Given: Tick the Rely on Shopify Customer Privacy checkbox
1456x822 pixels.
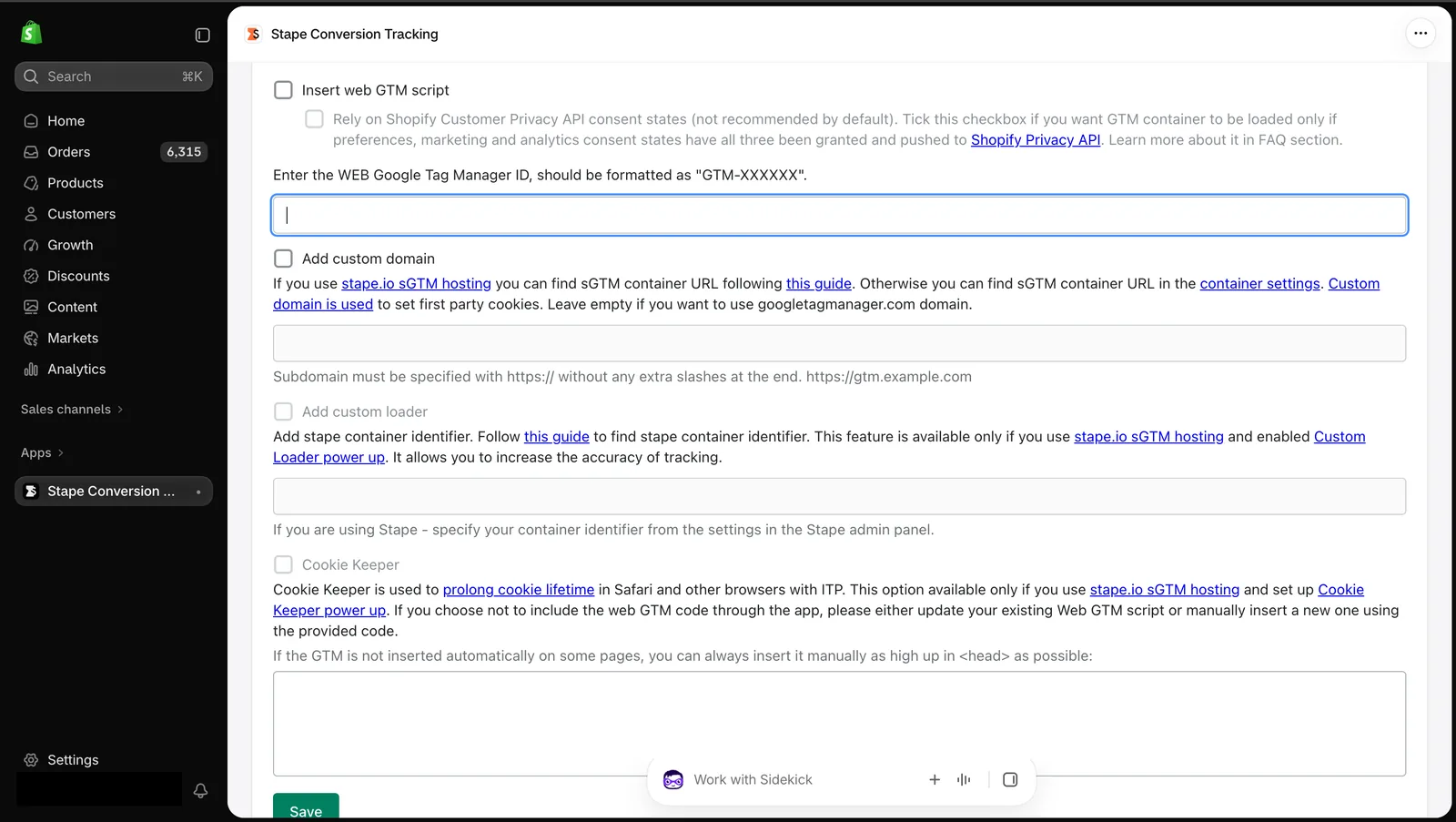Looking at the screenshot, I should [x=314, y=119].
